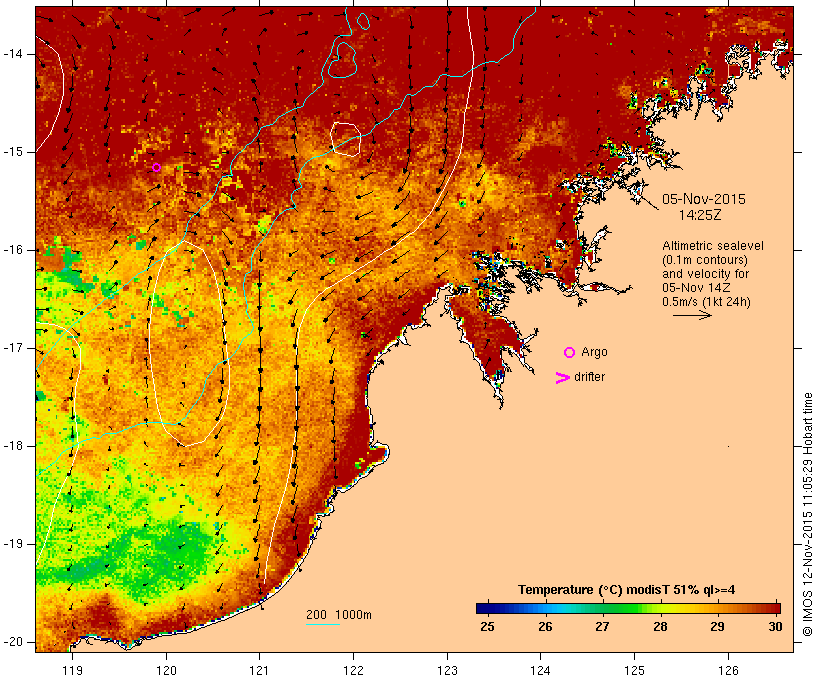Click the '200' isobath depth label
Viewport: 820px width, 680px height.
coord(316,615)
